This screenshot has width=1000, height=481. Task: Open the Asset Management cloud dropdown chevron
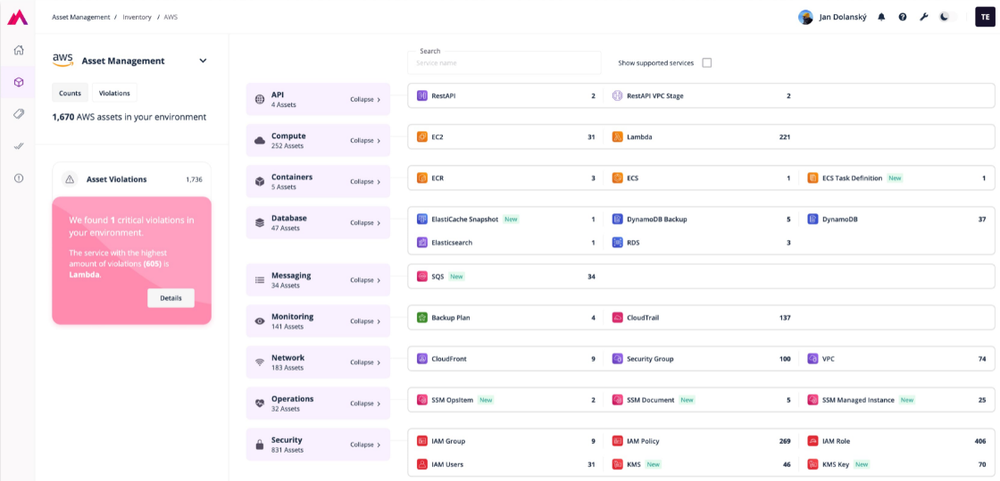(203, 61)
